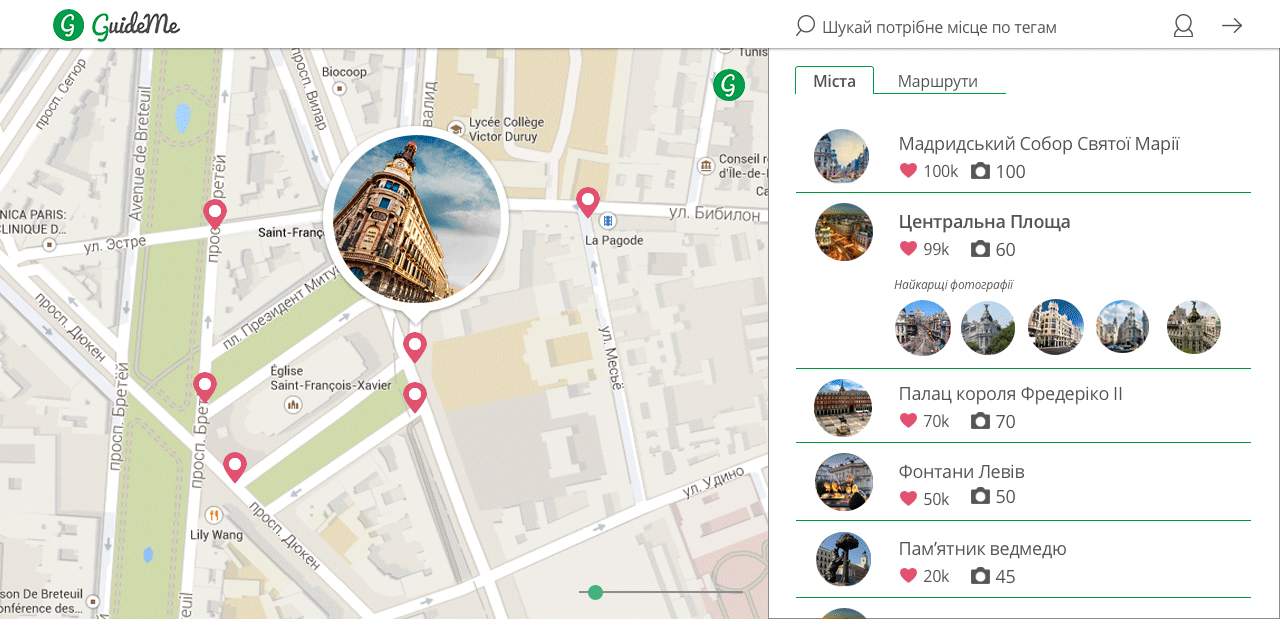Click the tag search input field
Screen dimensions: 1280x619
[939, 27]
